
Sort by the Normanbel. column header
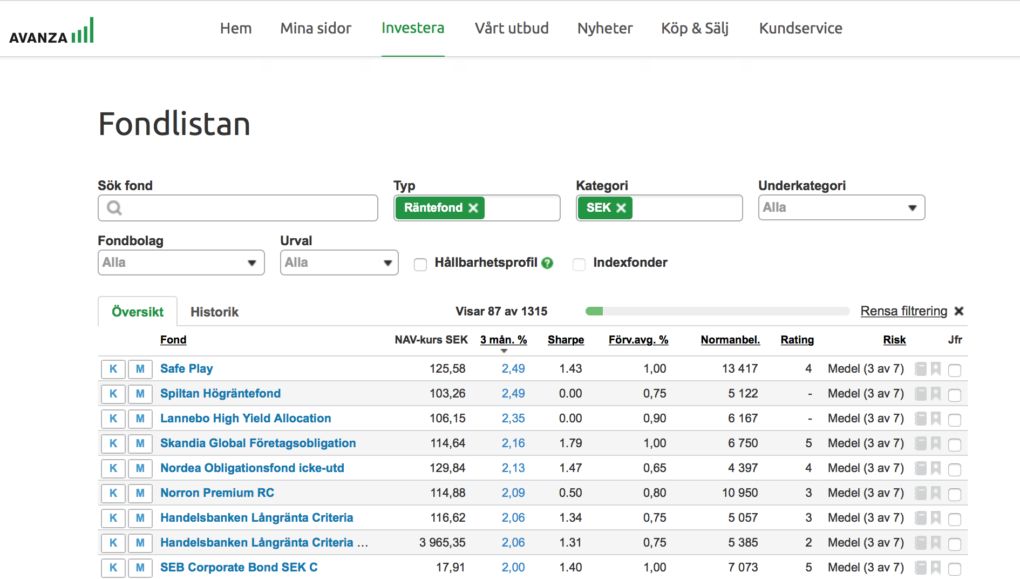point(730,340)
